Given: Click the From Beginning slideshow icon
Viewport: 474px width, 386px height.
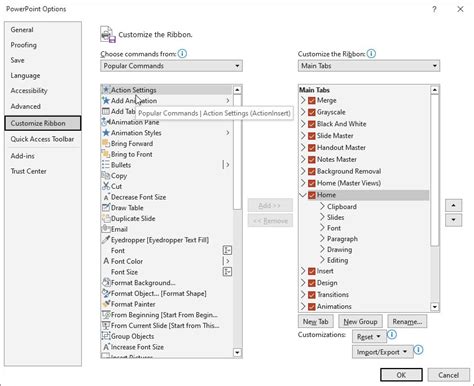Looking at the screenshot, I should click(106, 315).
